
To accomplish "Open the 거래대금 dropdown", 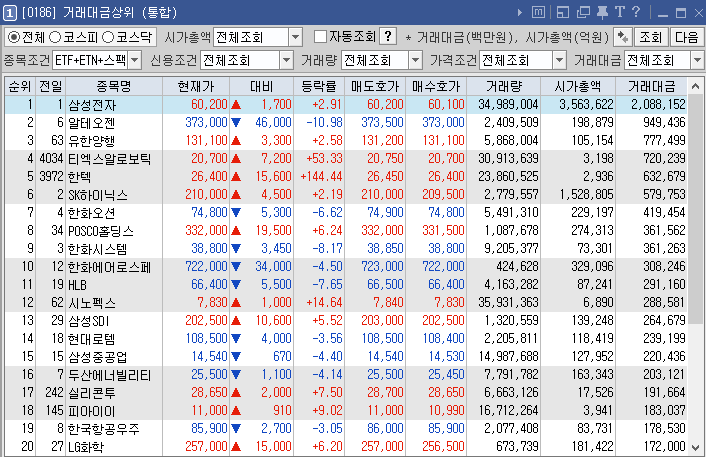I will point(697,60).
